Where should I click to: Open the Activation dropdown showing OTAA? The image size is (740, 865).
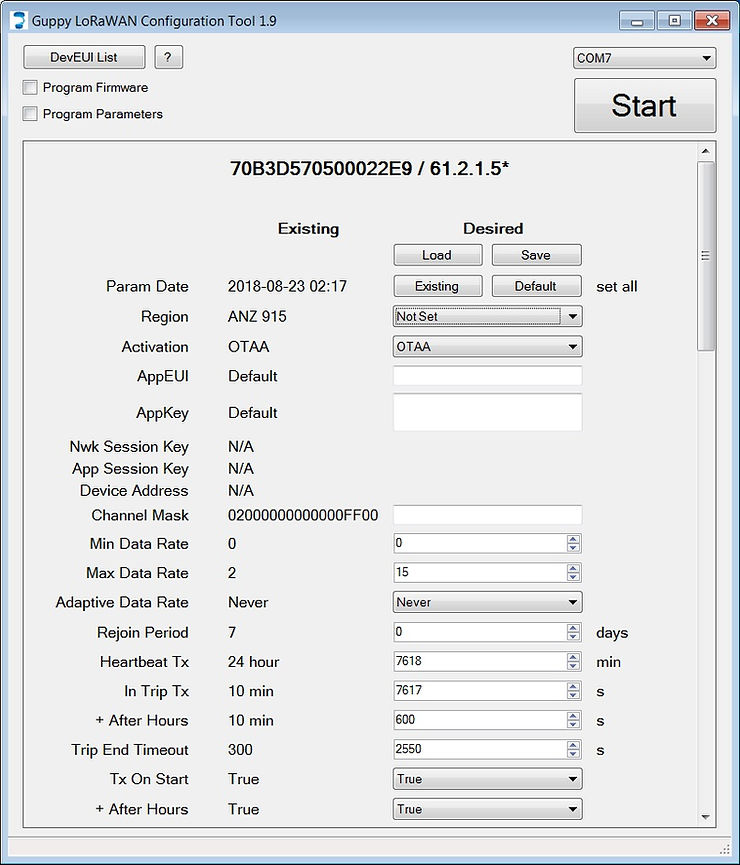[488, 347]
